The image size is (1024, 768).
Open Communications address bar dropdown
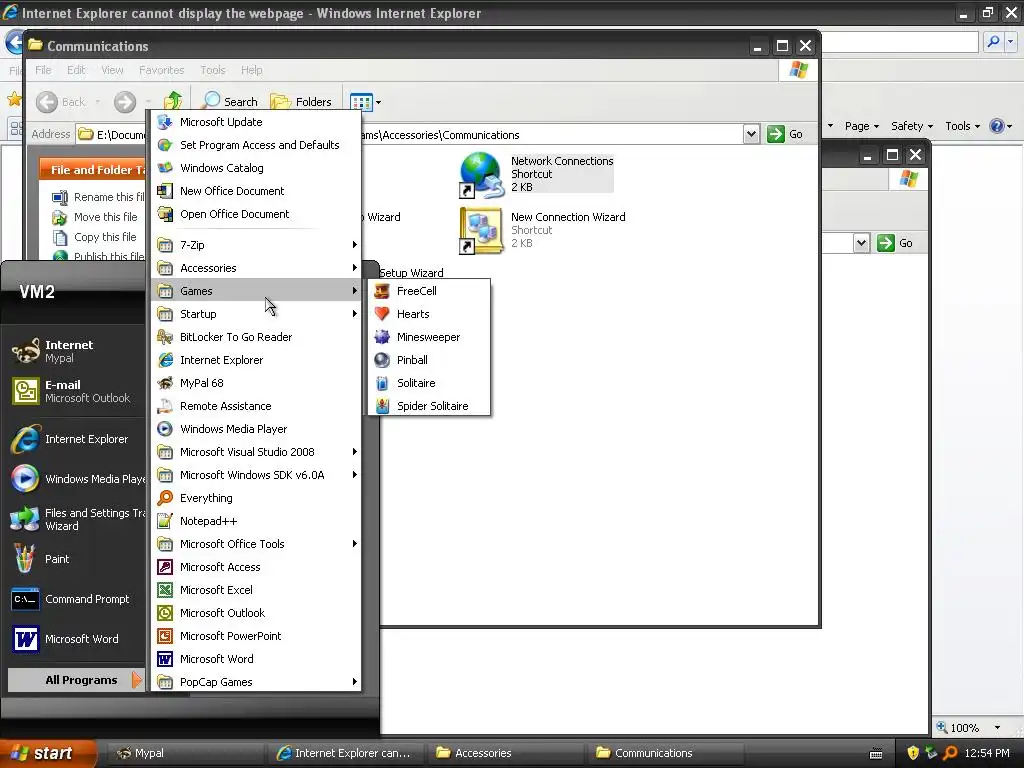click(x=751, y=135)
